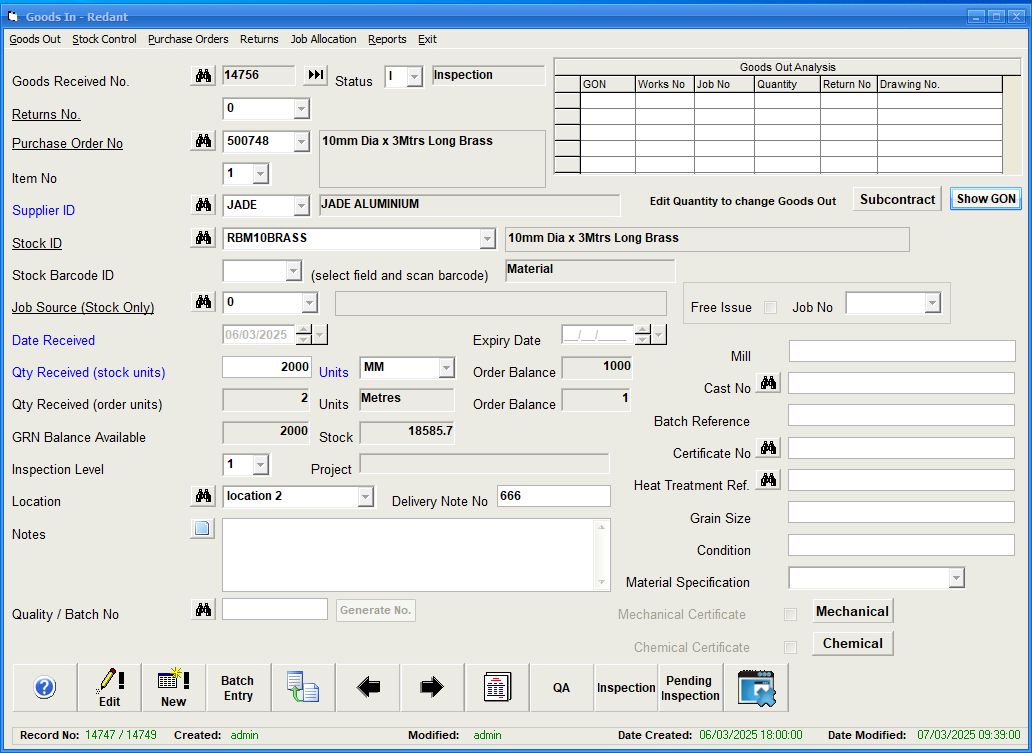Viewport: 1032px width, 753px height.
Task: Click the exit window icon in bottom toolbar
Action: [x=756, y=687]
